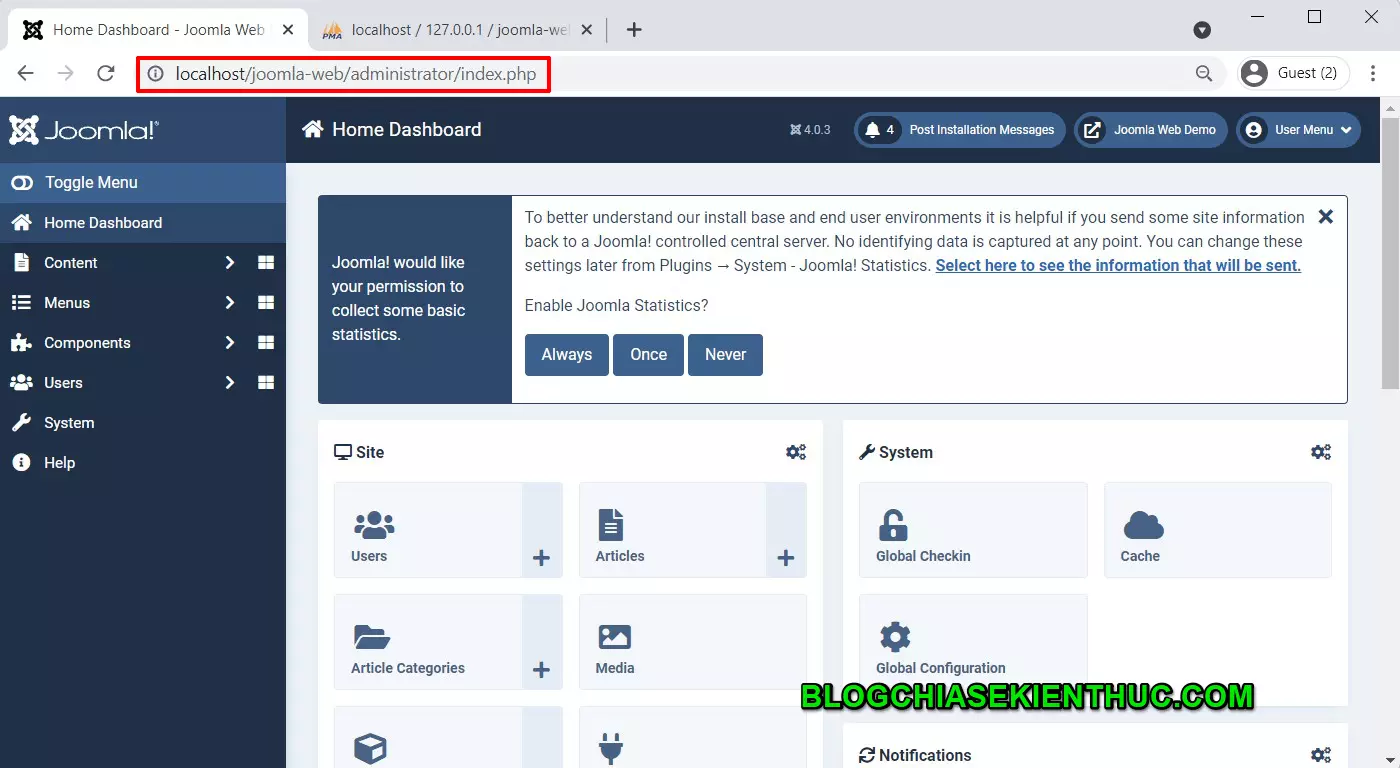Open Global Checkin tile
This screenshot has height=768, width=1400.
pyautogui.click(x=973, y=530)
